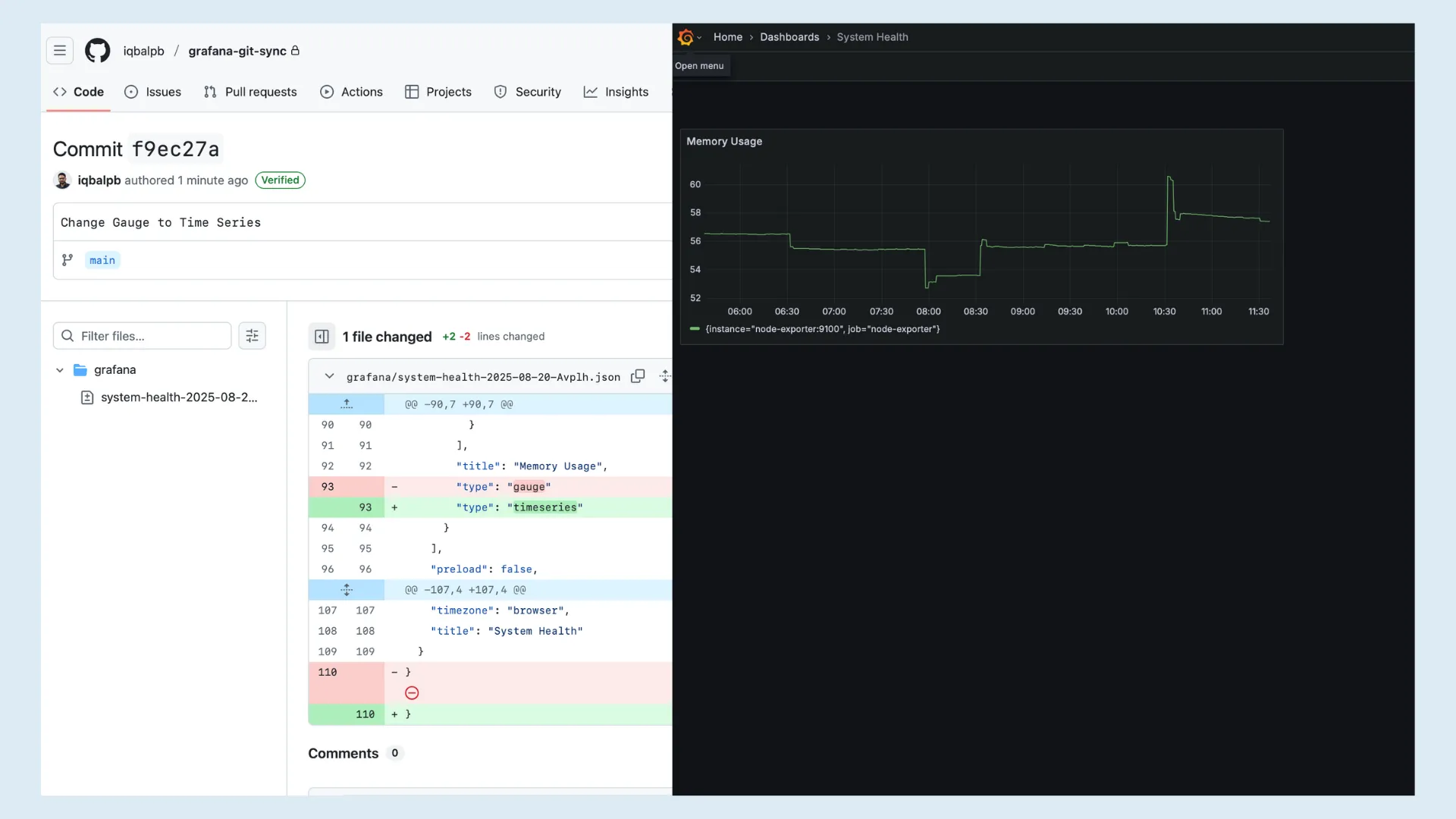
Task: Open file filter options icon
Action: coord(253,336)
